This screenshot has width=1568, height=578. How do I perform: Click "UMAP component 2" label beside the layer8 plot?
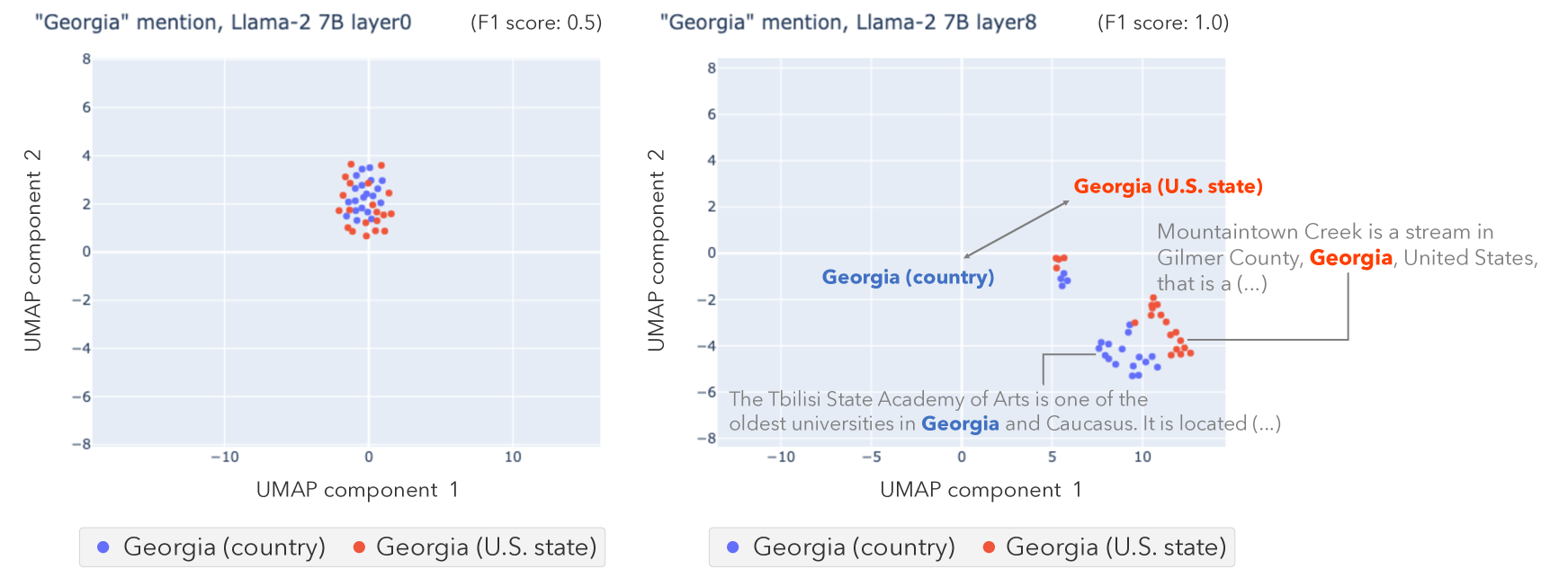pos(657,250)
